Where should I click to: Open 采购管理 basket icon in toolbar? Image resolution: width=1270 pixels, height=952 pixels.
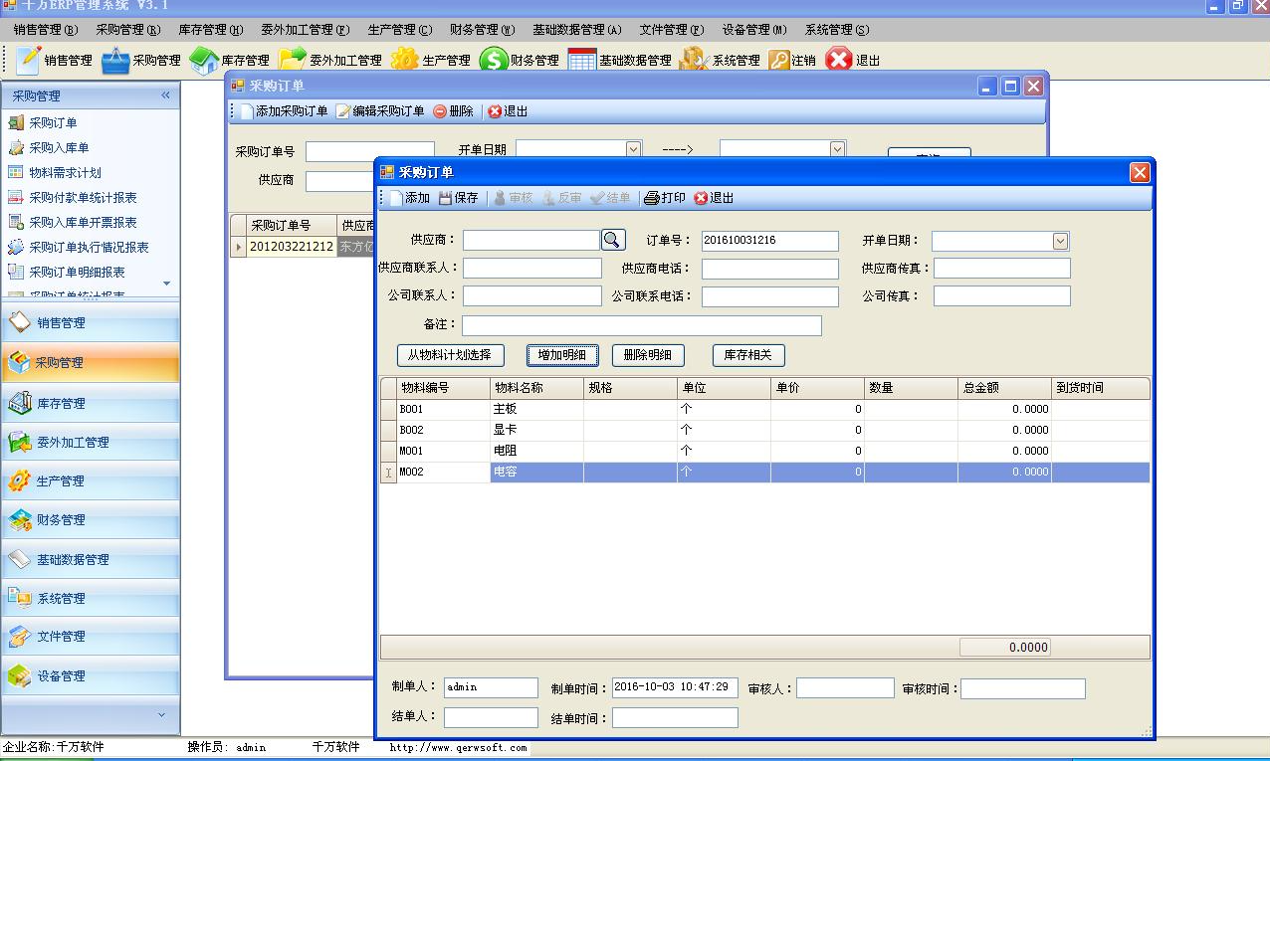(115, 60)
